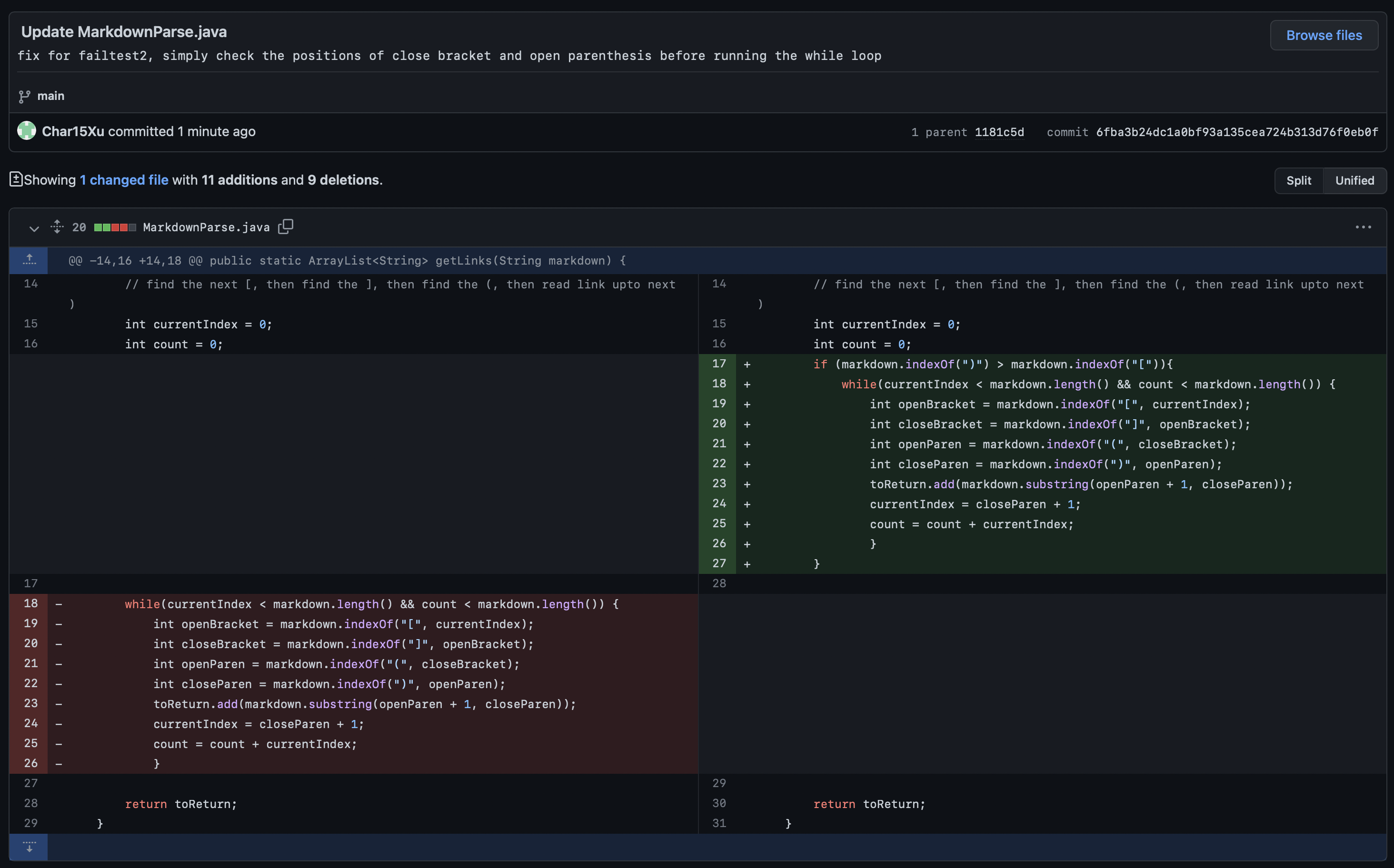
Task: Open parent commit 1181c5d
Action: point(999,132)
